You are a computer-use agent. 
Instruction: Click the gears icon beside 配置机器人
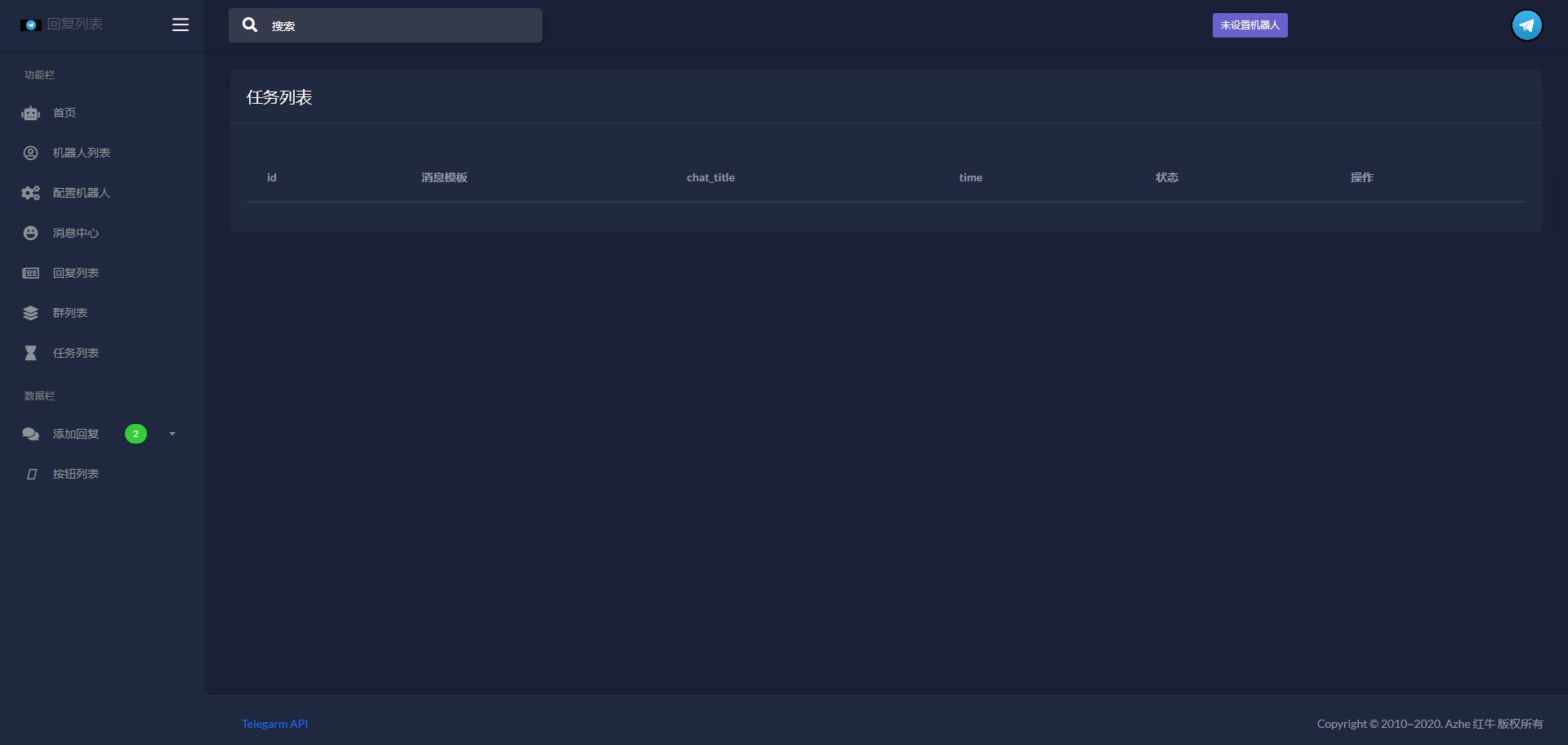31,193
